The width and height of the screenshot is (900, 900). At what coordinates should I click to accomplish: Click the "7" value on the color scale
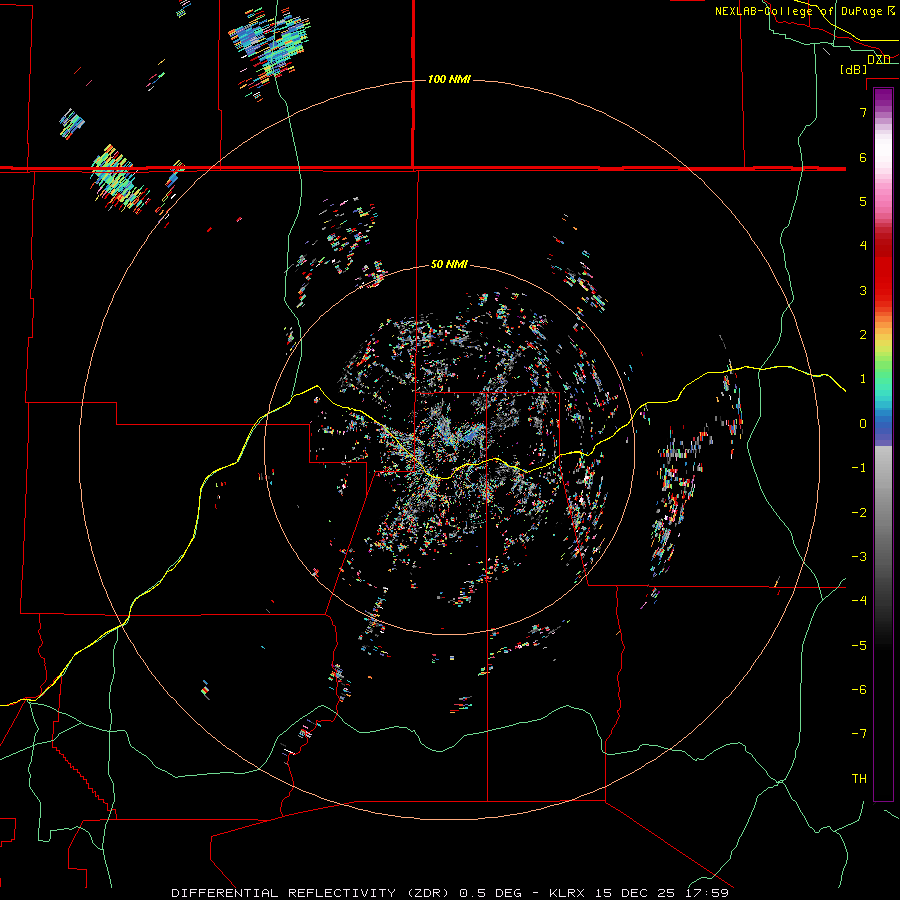click(863, 112)
